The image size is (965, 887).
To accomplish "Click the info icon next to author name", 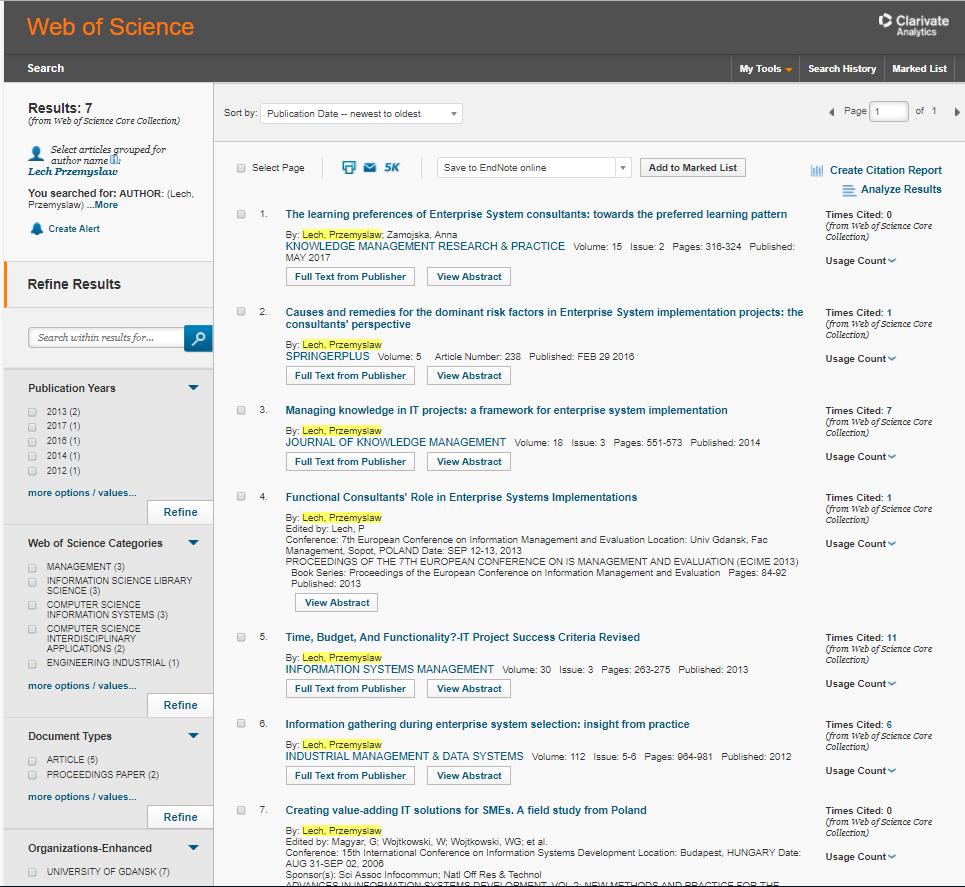I will 114,160.
